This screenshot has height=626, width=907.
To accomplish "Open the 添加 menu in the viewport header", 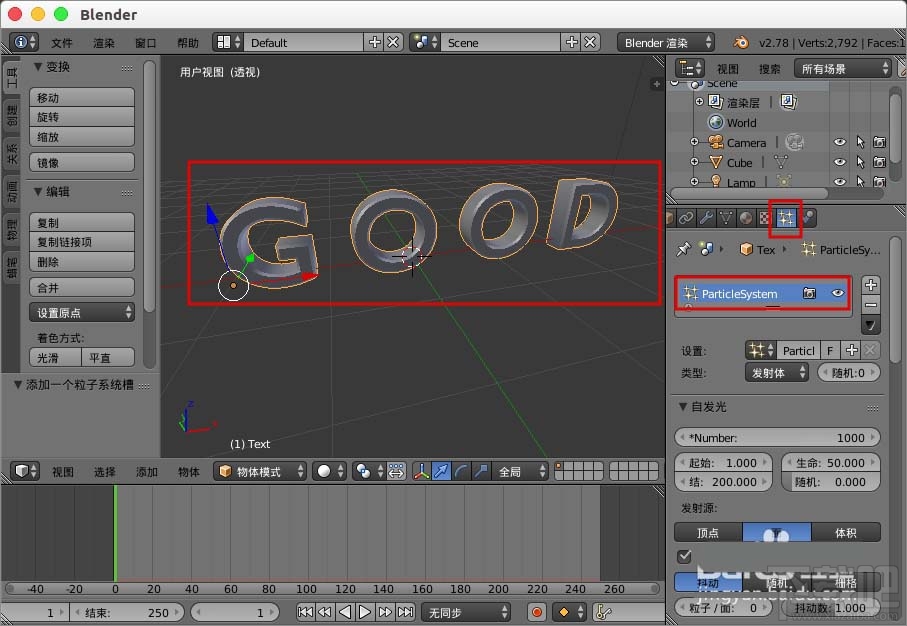I will 146,470.
